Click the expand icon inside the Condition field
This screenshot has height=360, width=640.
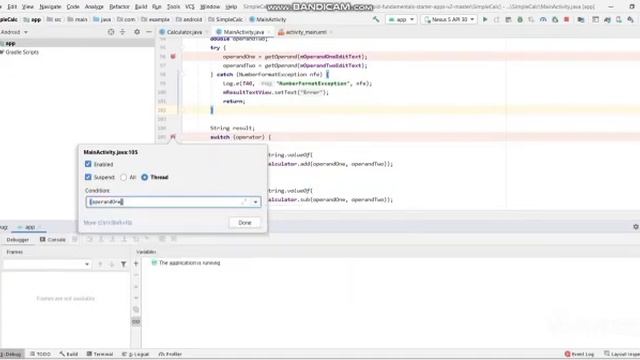pos(244,202)
